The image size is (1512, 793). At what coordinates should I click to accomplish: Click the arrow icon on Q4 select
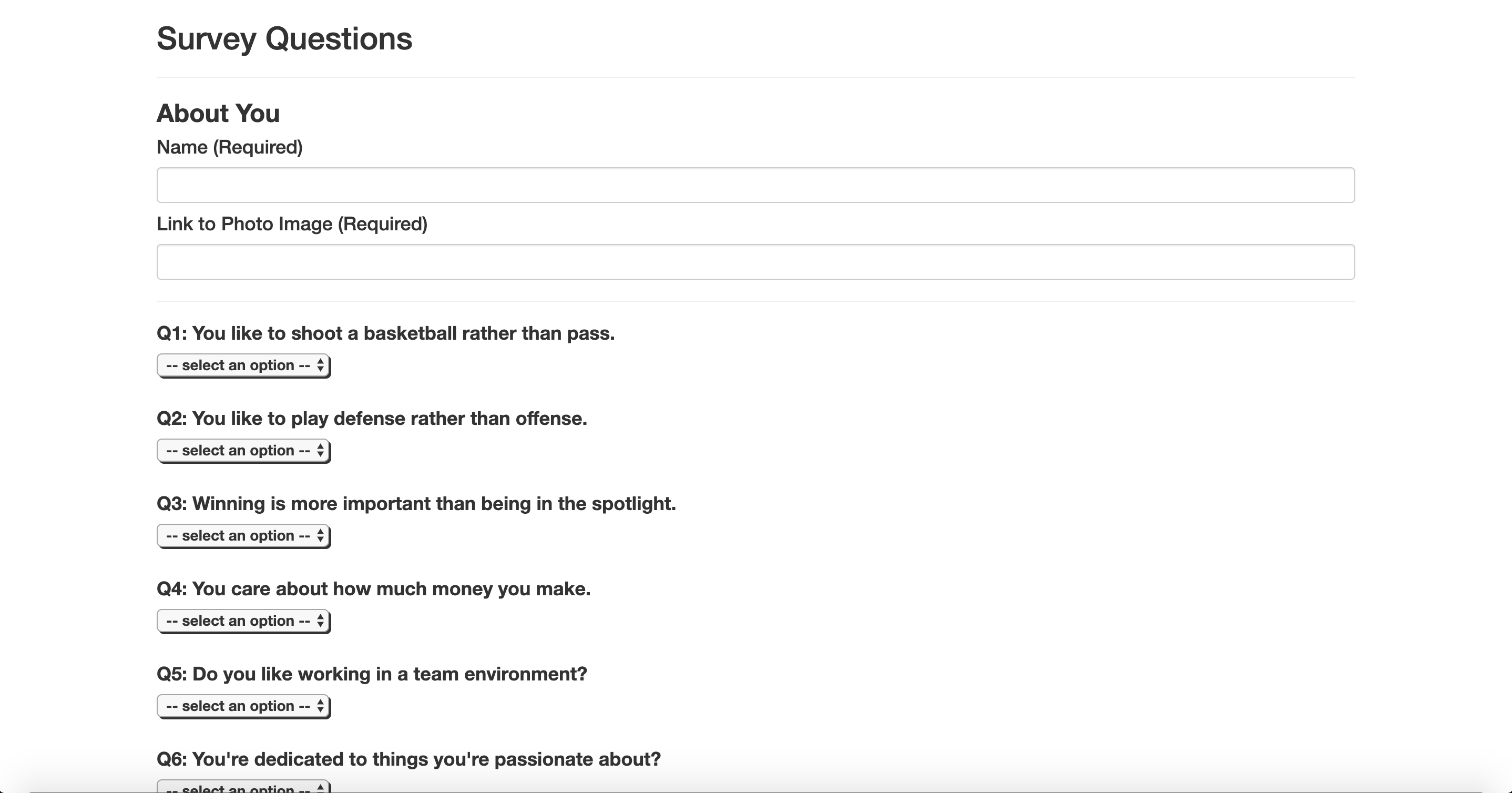320,621
